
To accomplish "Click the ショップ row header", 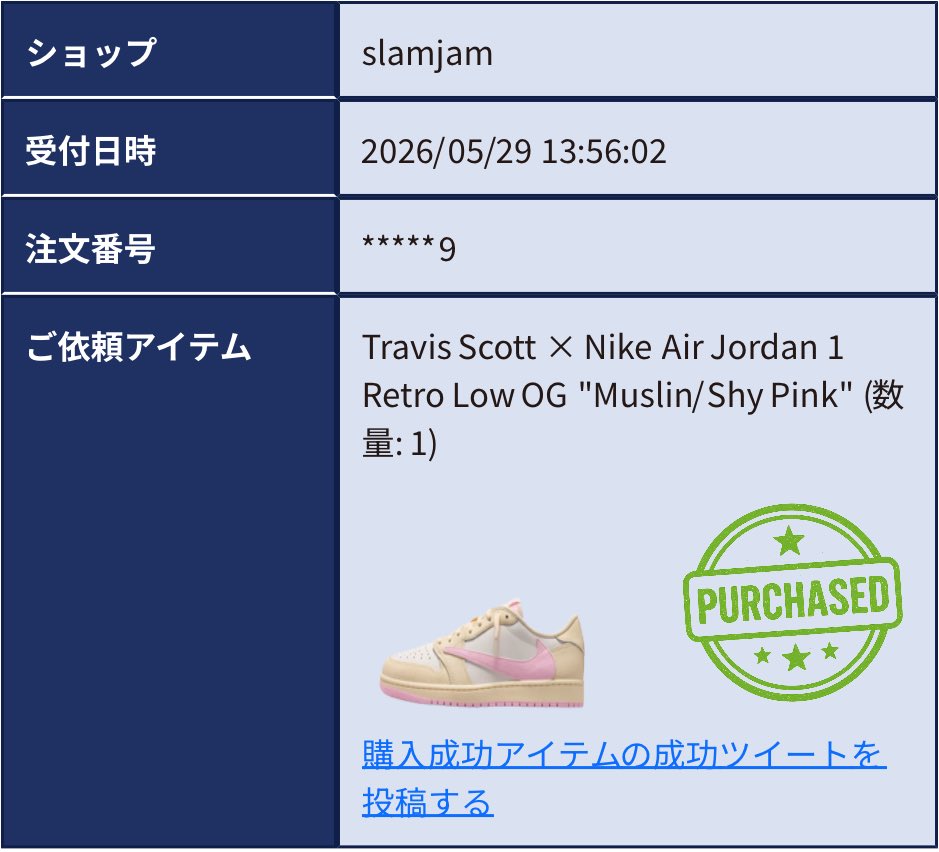I will pos(91,52).
